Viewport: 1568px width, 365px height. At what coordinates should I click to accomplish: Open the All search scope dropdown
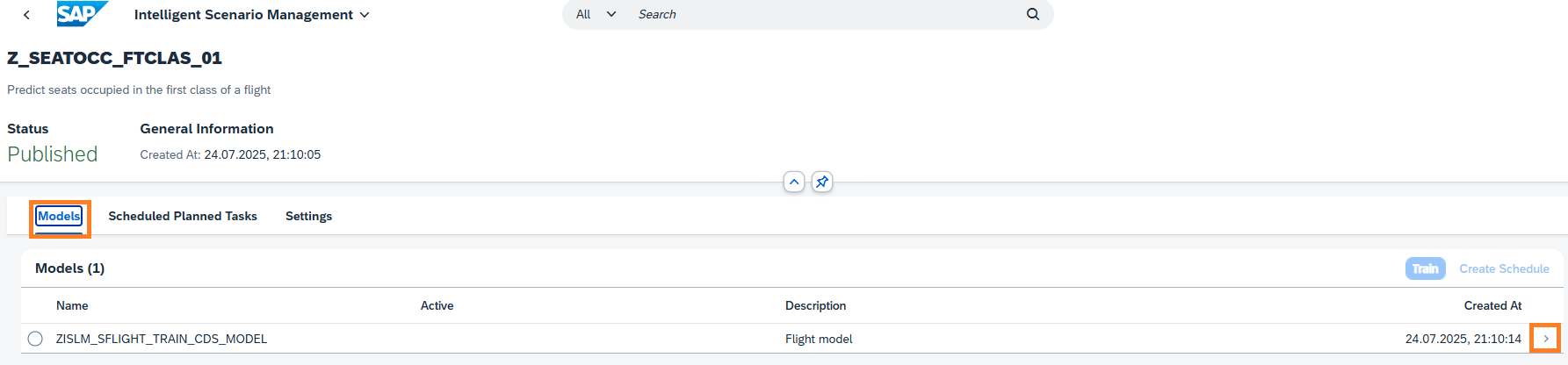(596, 14)
